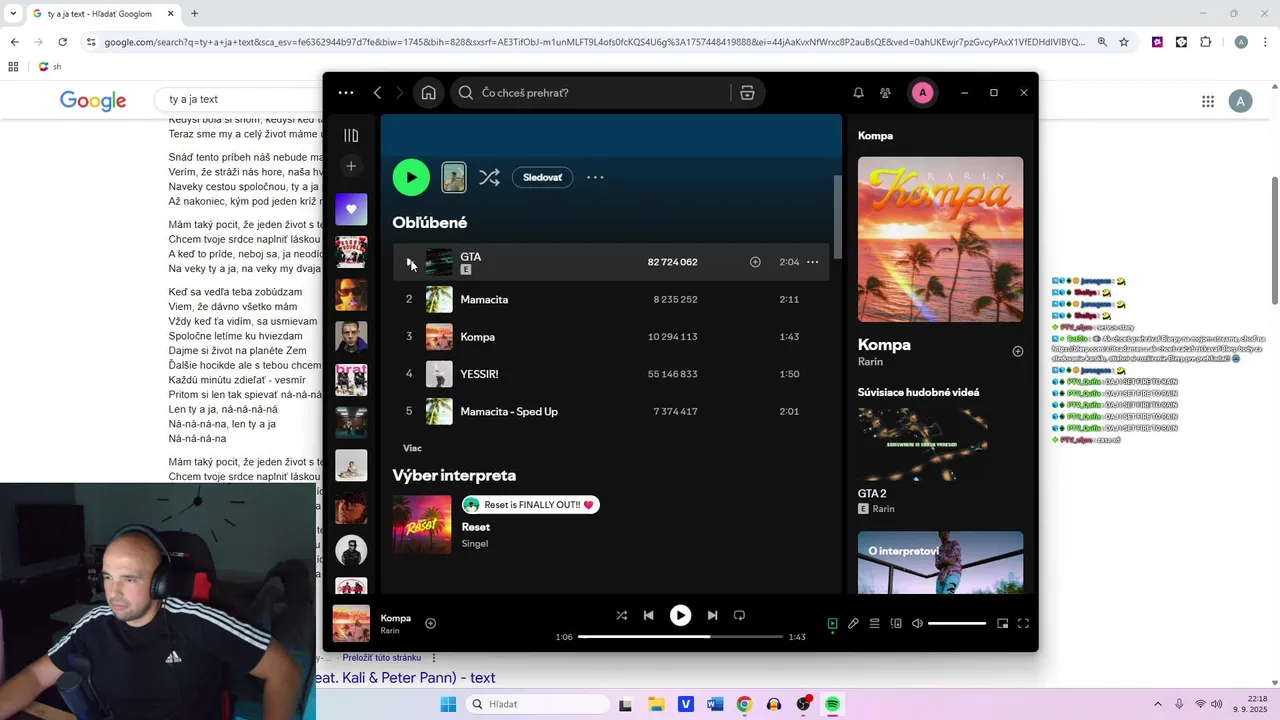Click play/pause in player bar
The image size is (1280, 720).
[x=680, y=615]
